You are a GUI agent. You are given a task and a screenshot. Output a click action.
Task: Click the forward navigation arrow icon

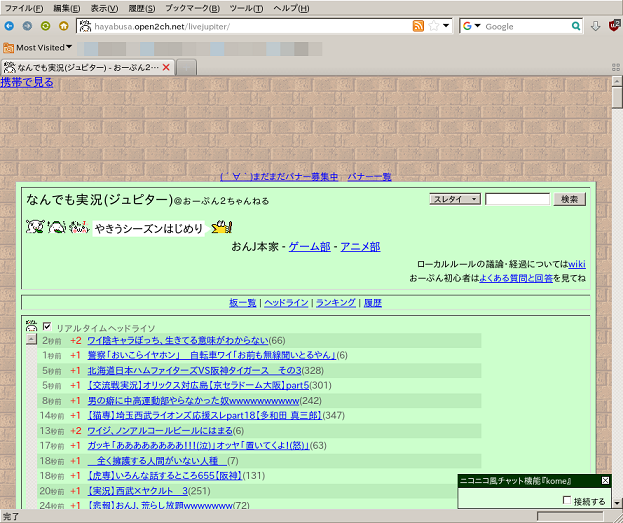click(27, 26)
